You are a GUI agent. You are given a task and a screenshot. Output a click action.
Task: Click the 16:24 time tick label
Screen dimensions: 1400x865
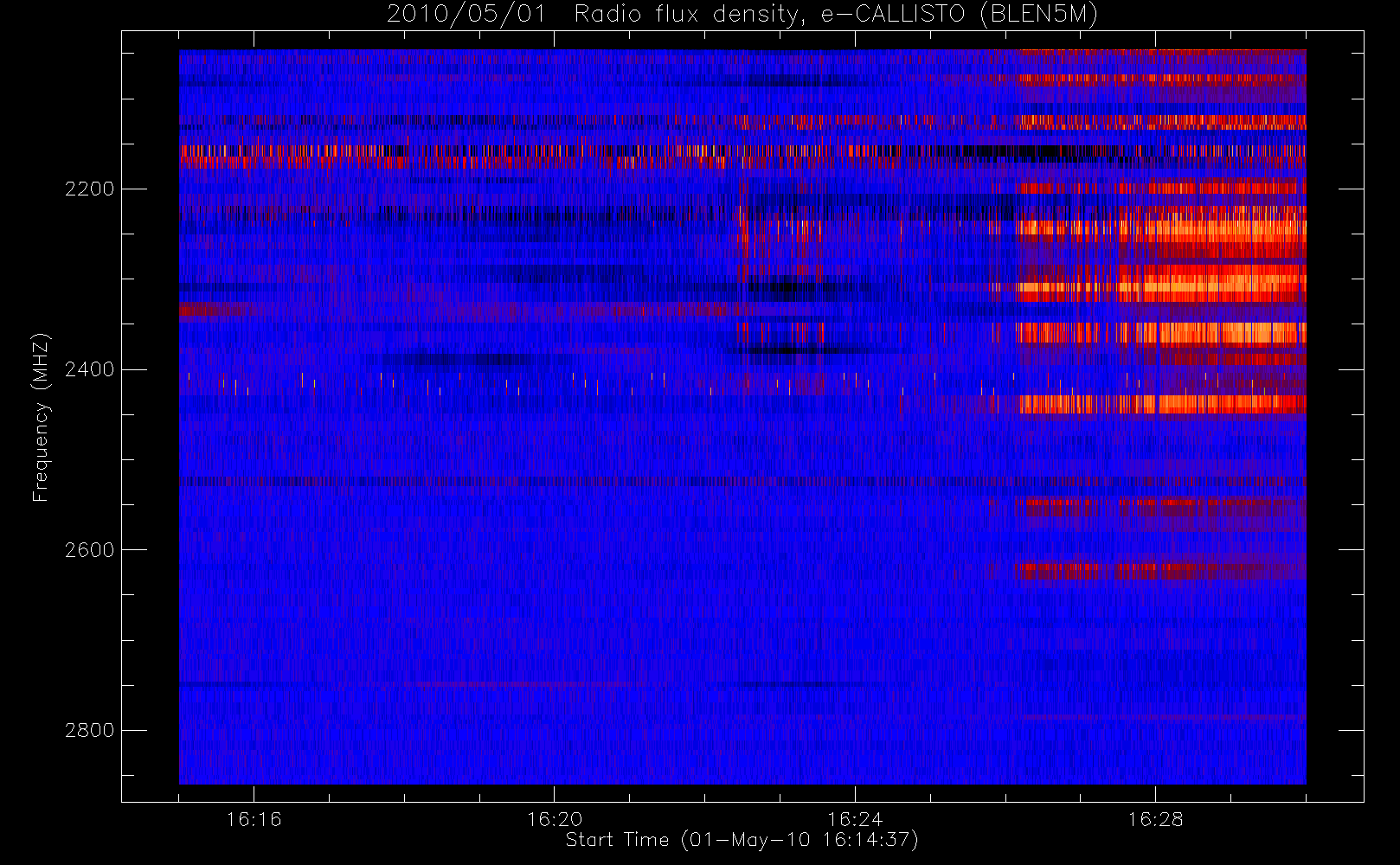coord(855,819)
